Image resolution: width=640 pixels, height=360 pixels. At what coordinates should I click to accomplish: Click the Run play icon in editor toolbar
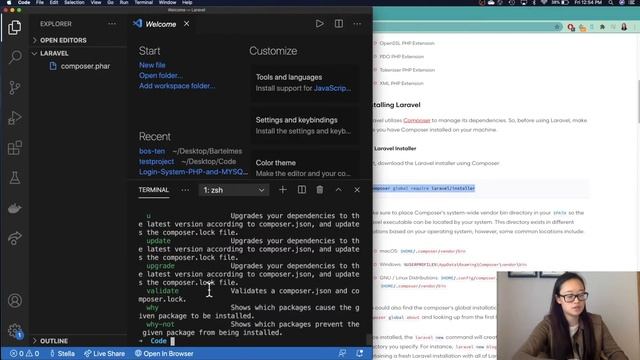click(x=320, y=24)
